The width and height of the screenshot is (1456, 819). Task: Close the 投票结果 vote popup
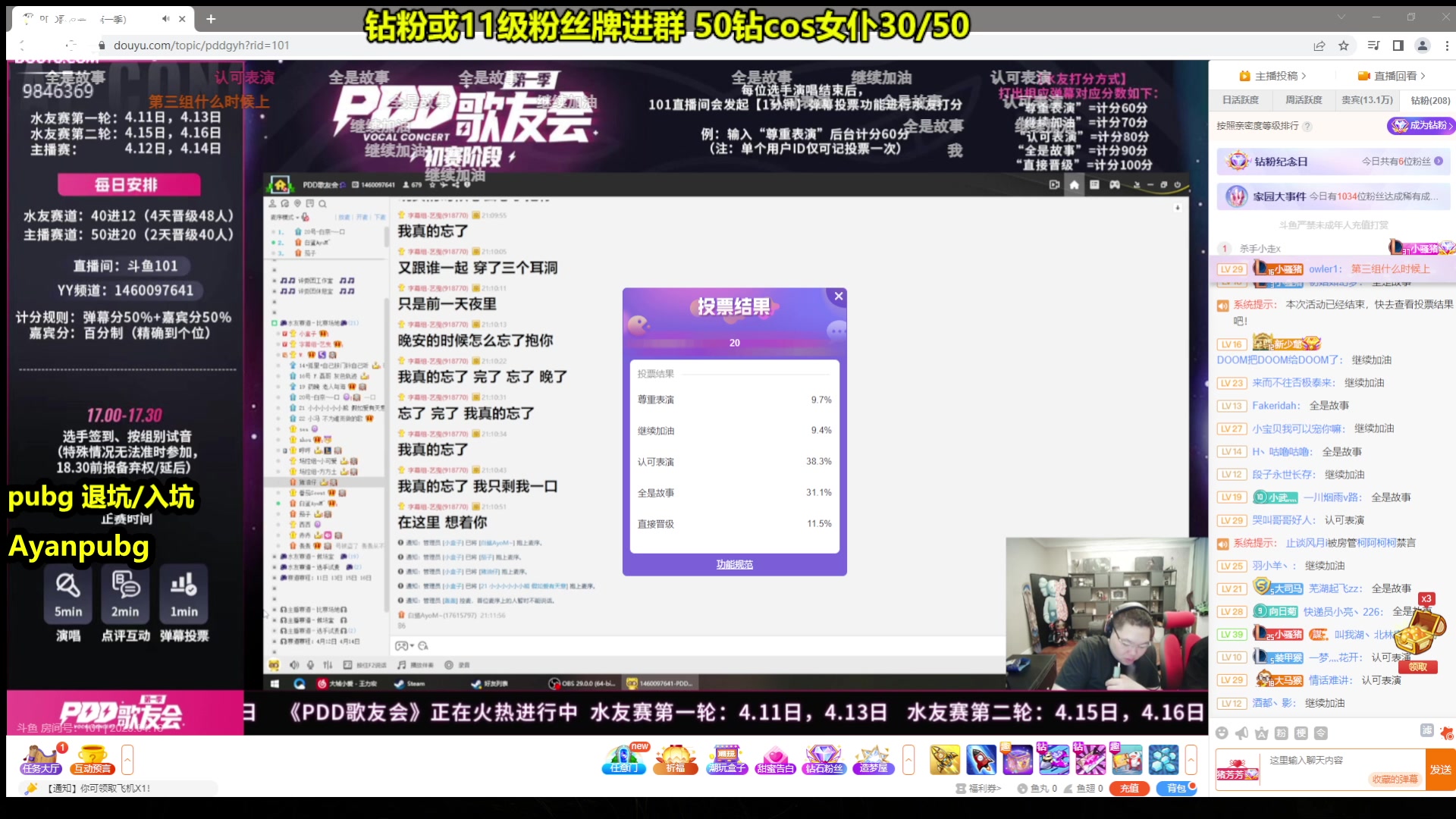point(839,297)
